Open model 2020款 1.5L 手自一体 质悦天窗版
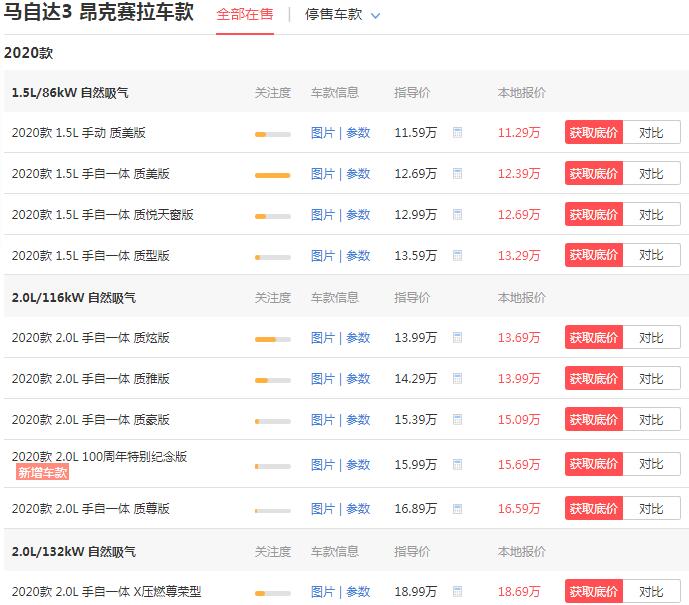The height and width of the screenshot is (605, 689). pyautogui.click(x=102, y=214)
